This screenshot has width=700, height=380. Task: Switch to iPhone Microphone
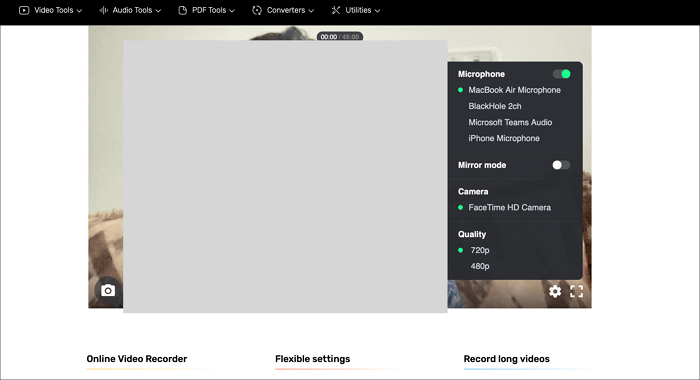click(x=504, y=138)
